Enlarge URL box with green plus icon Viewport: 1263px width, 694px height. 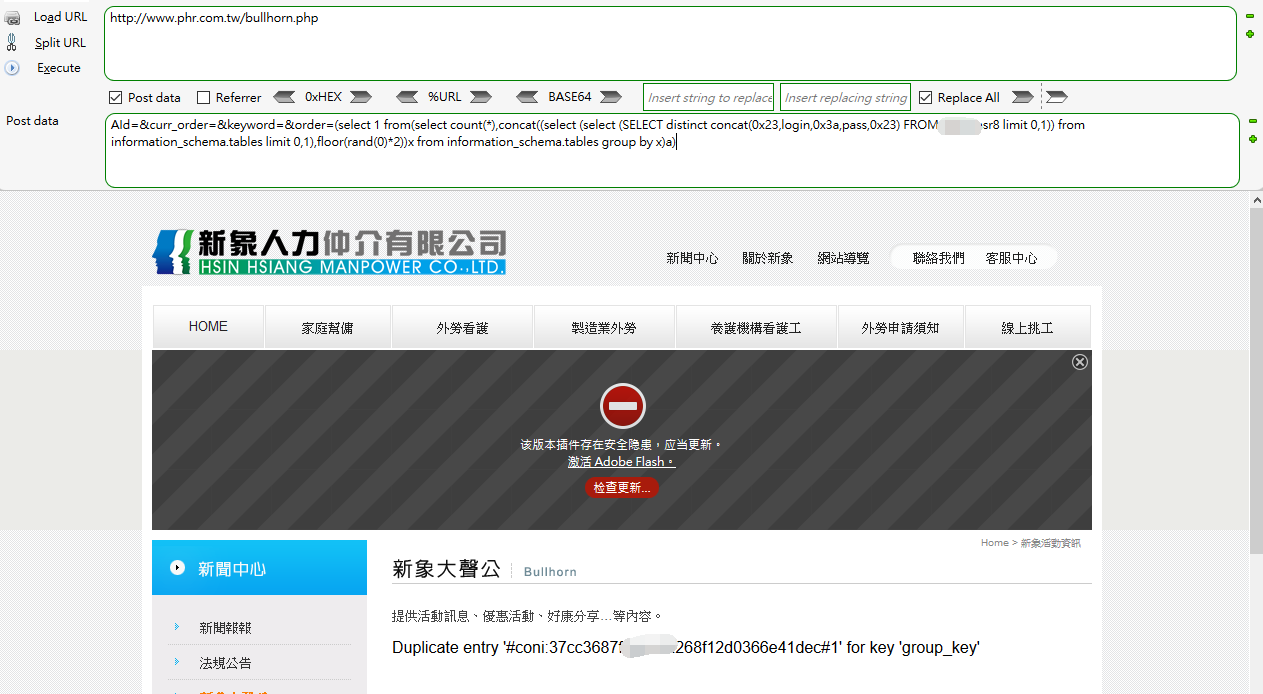click(1250, 33)
